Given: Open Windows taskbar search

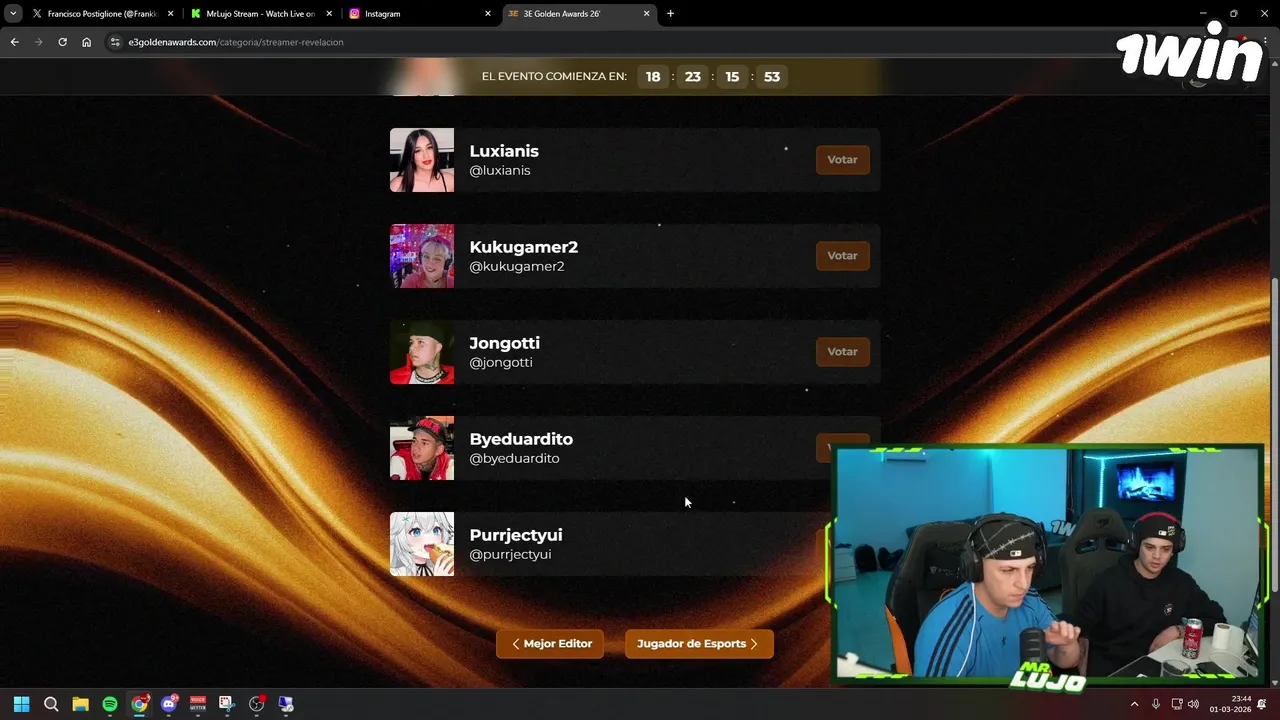Looking at the screenshot, I should [x=51, y=704].
